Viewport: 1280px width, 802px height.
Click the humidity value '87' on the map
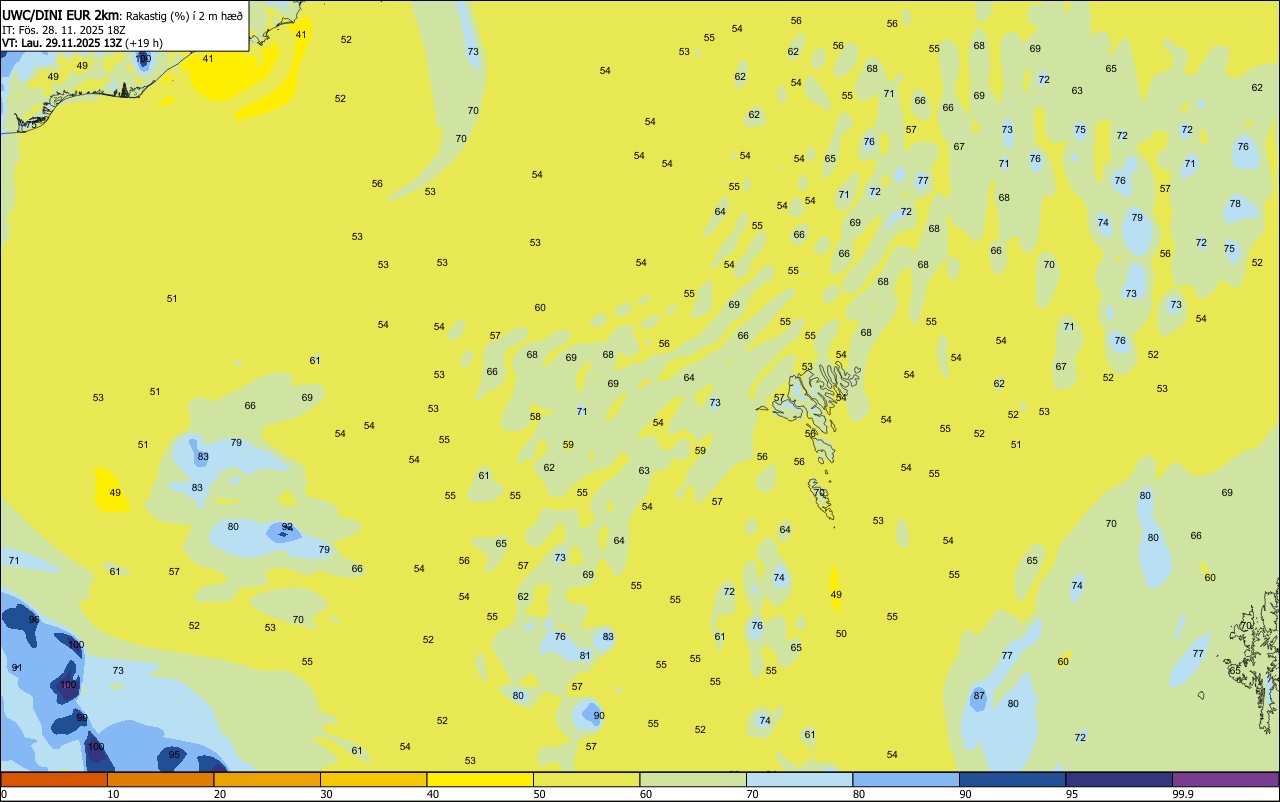click(979, 696)
